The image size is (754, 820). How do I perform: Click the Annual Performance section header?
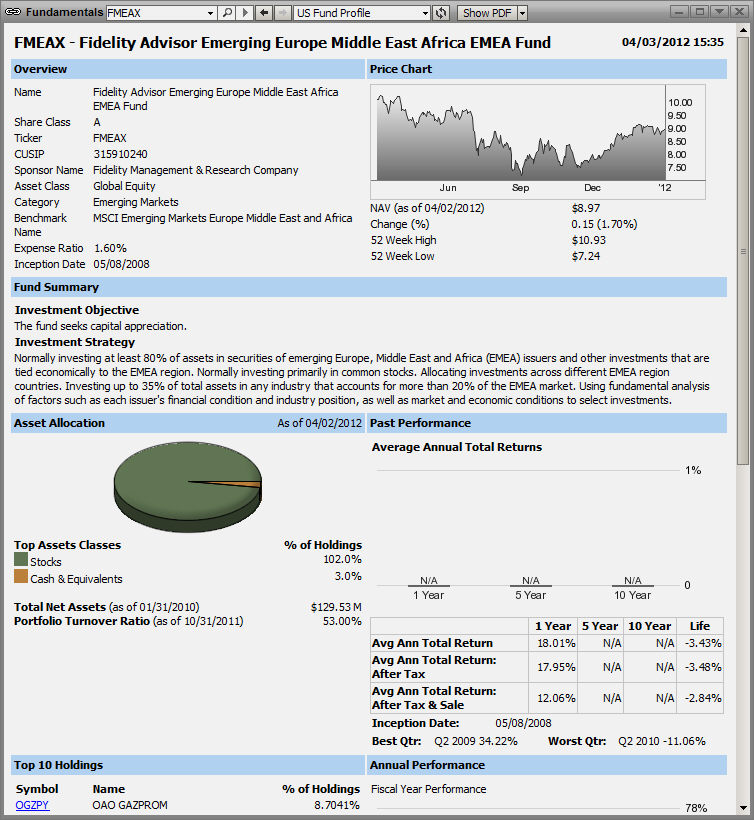click(x=547, y=765)
